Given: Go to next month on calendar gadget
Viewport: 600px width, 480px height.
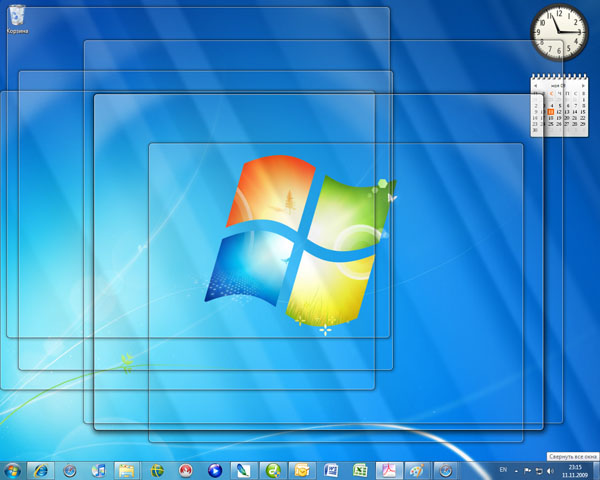Looking at the screenshot, I should (584, 86).
